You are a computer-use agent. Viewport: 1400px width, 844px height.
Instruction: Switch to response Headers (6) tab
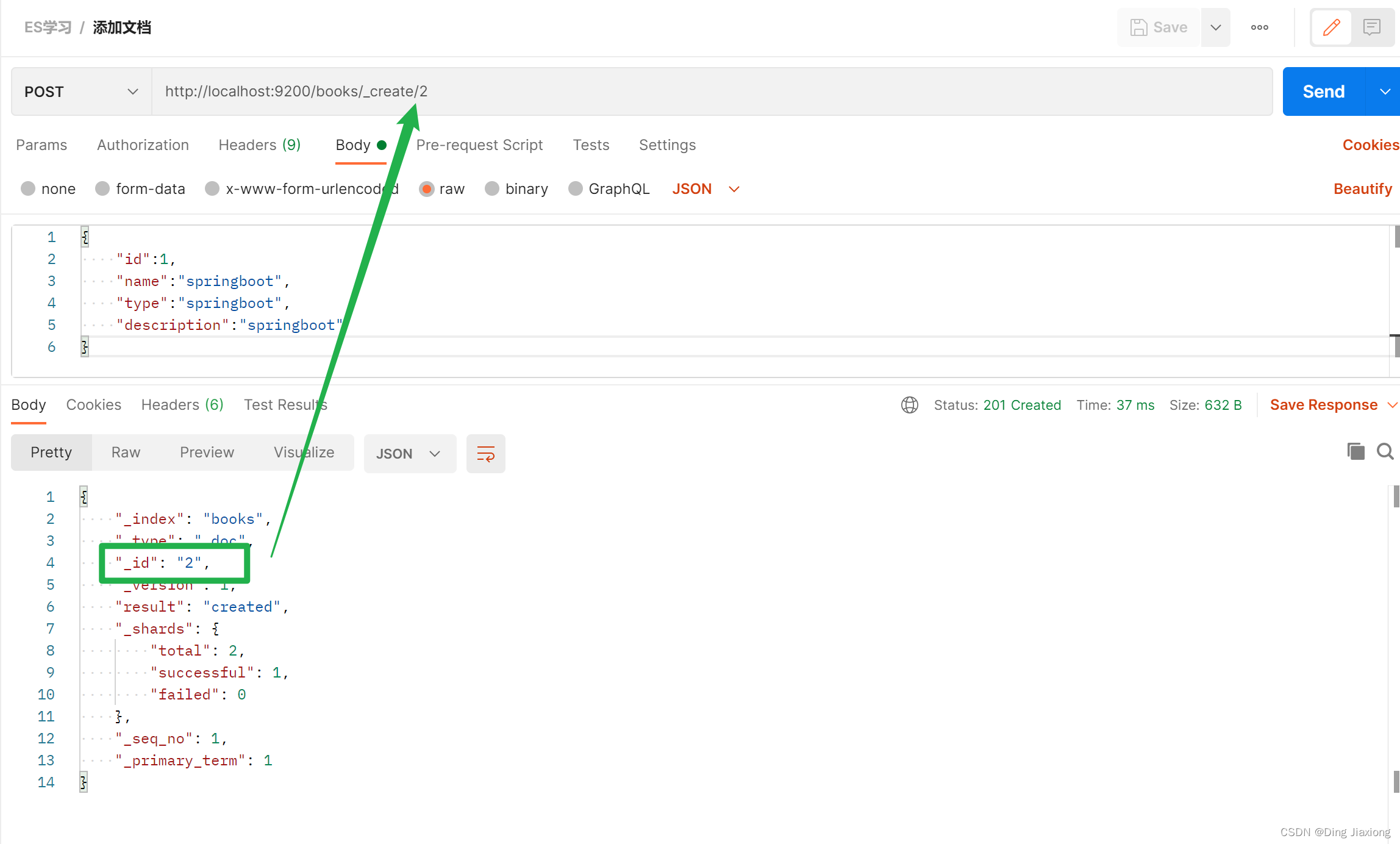pos(182,405)
